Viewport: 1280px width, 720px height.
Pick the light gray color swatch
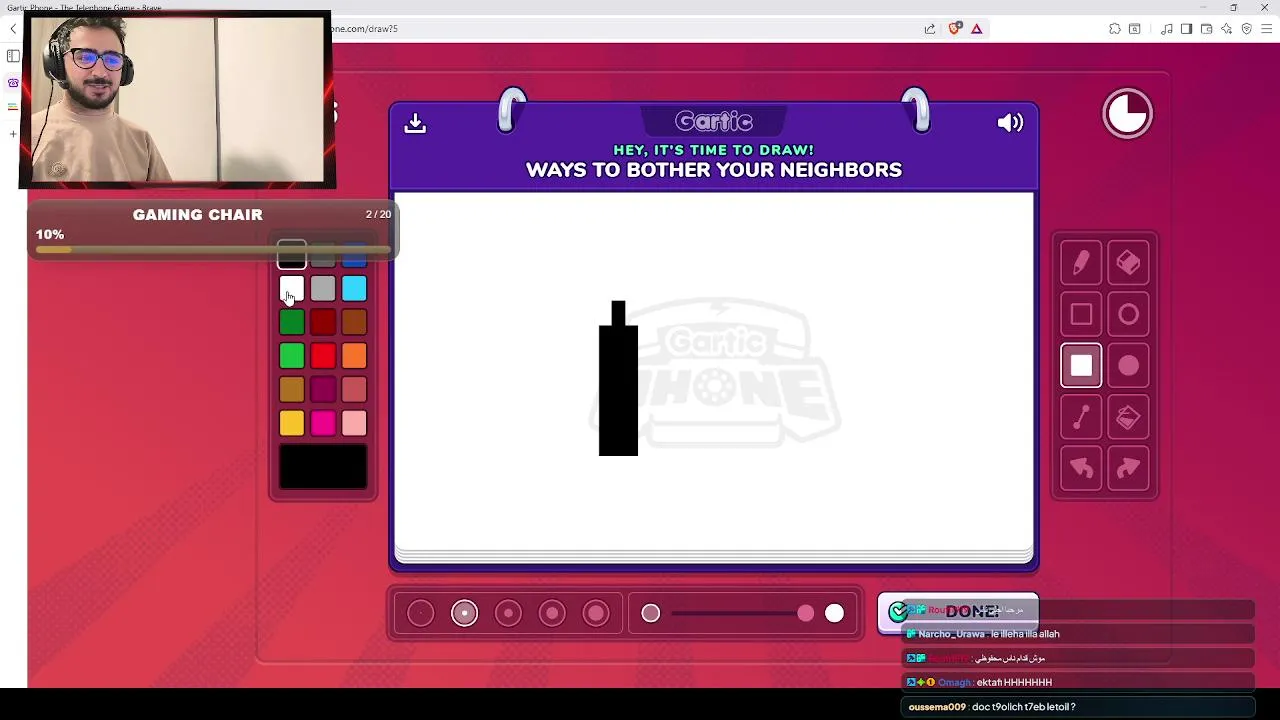(323, 289)
